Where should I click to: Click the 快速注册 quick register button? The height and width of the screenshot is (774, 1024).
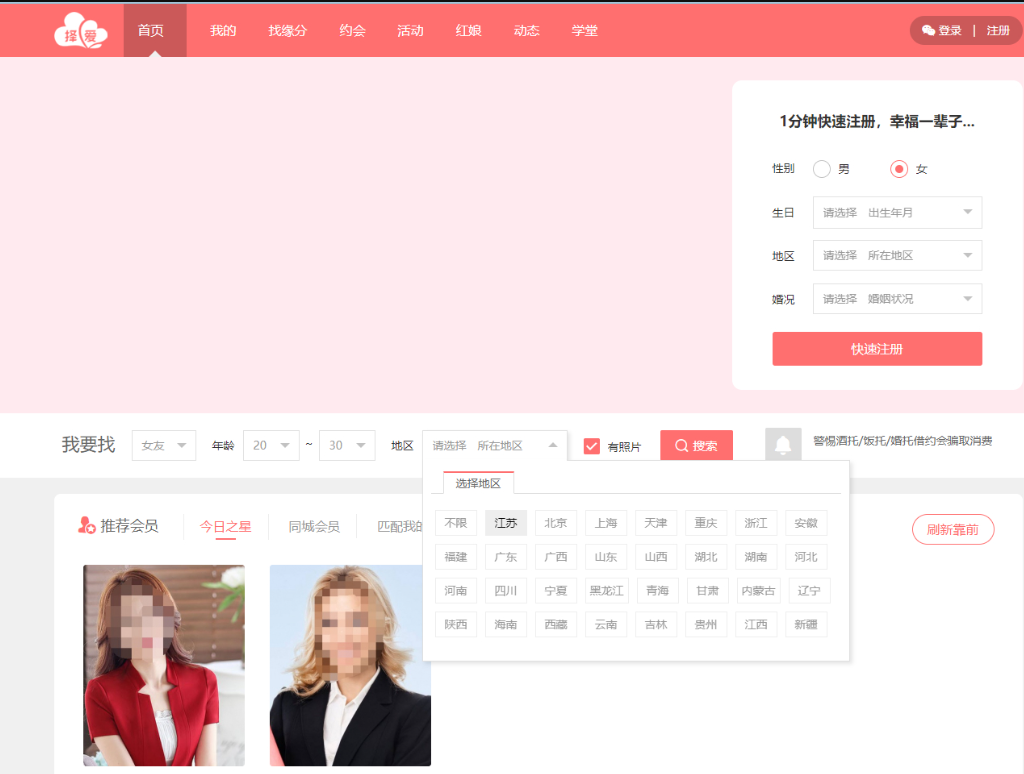[877, 349]
